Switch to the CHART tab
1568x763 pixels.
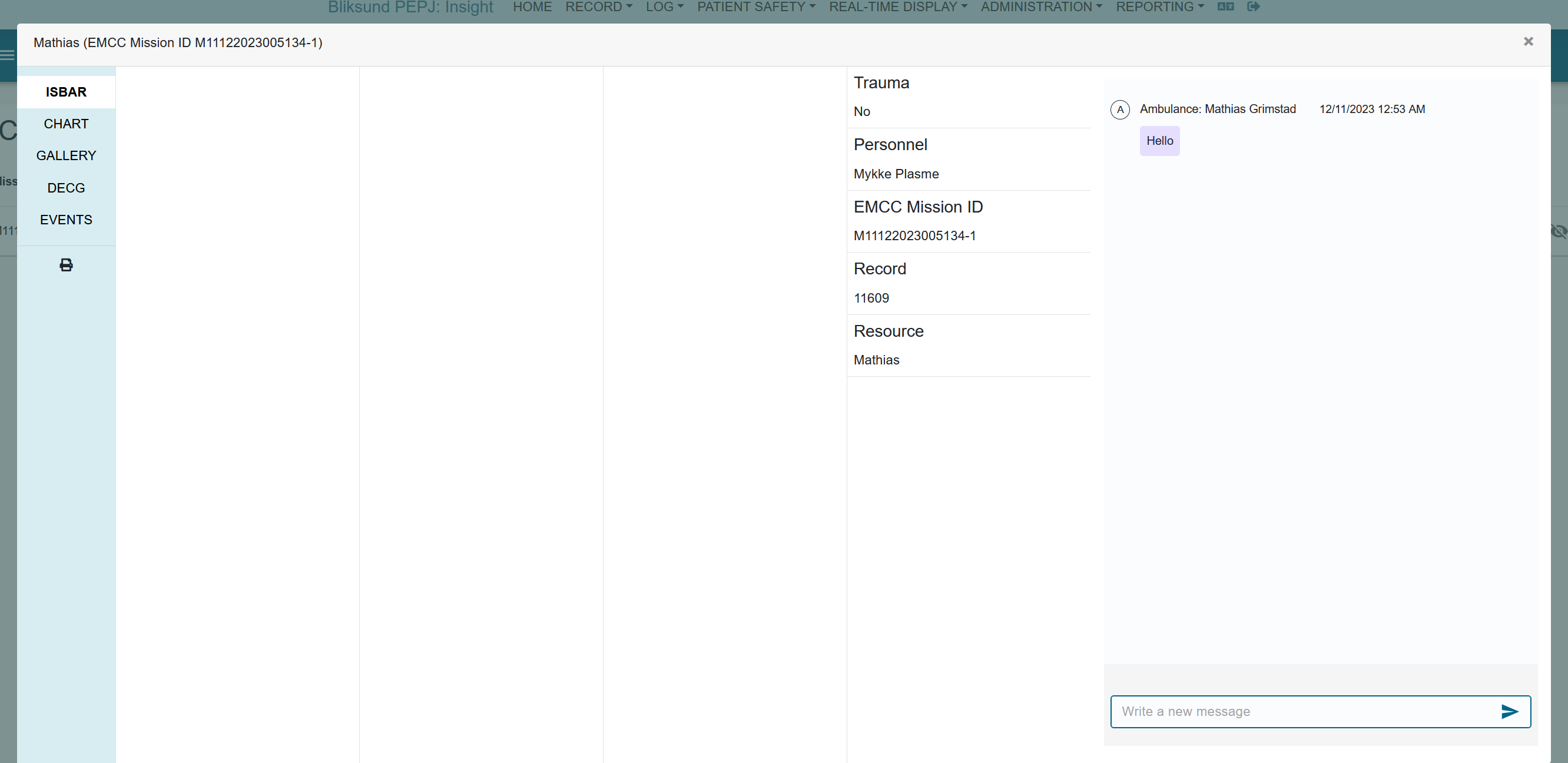coord(66,124)
